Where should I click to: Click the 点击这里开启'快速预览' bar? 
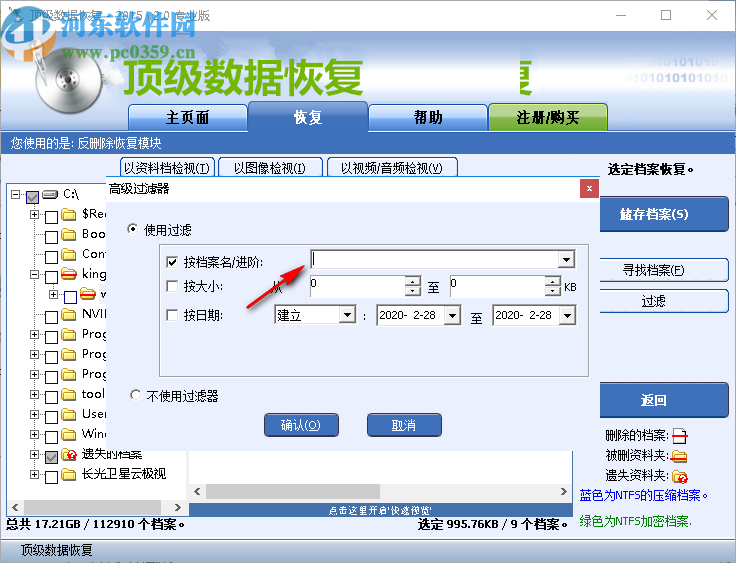tap(381, 510)
